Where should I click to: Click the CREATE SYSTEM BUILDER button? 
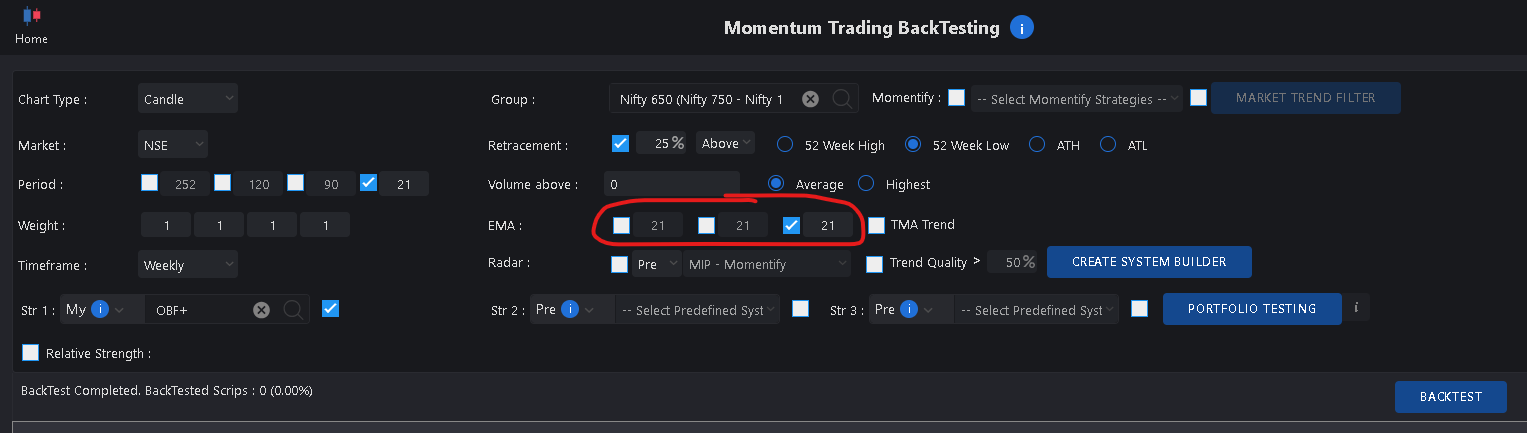point(1149,262)
